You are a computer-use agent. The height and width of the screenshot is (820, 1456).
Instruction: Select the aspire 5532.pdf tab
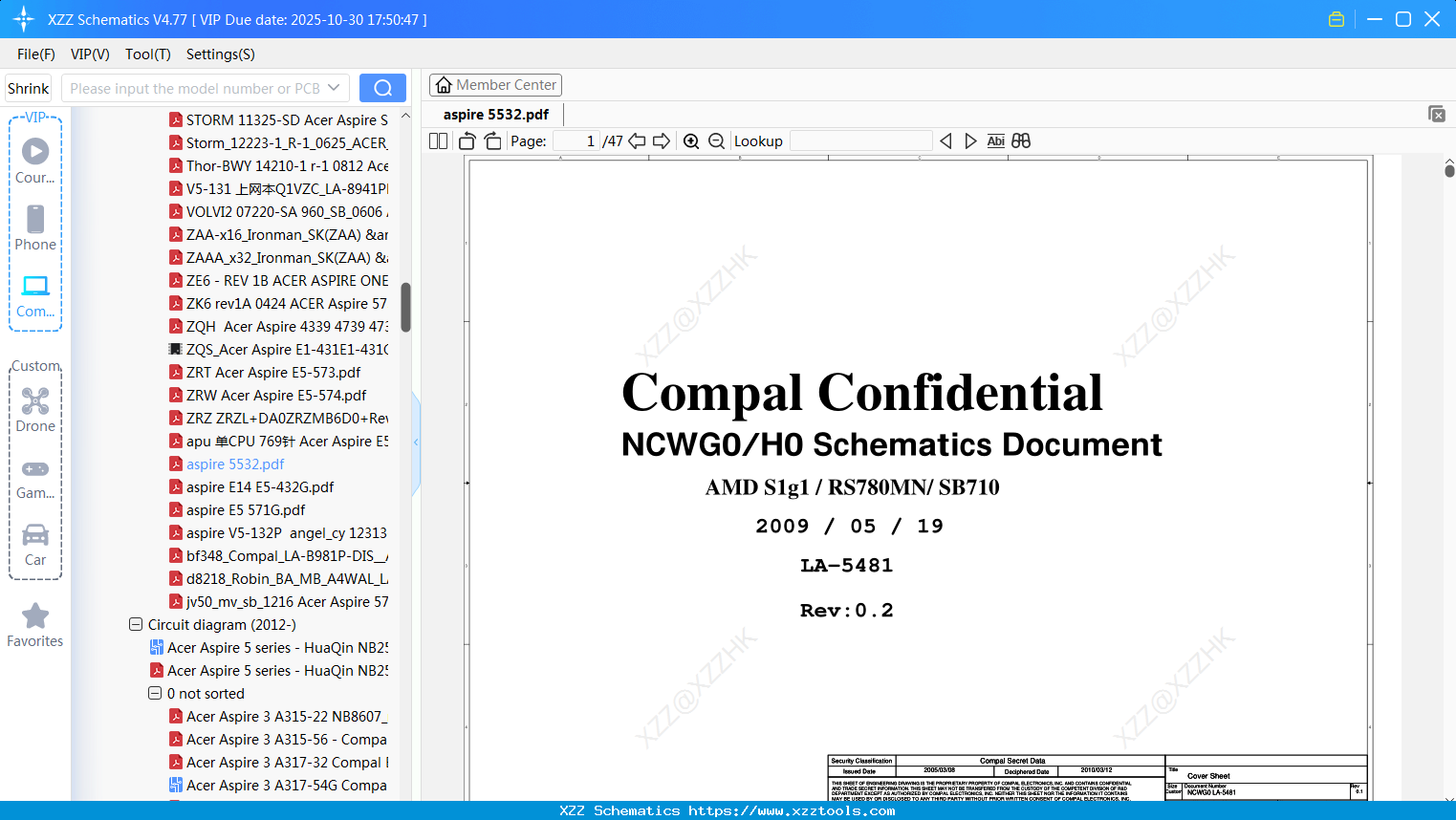point(496,115)
